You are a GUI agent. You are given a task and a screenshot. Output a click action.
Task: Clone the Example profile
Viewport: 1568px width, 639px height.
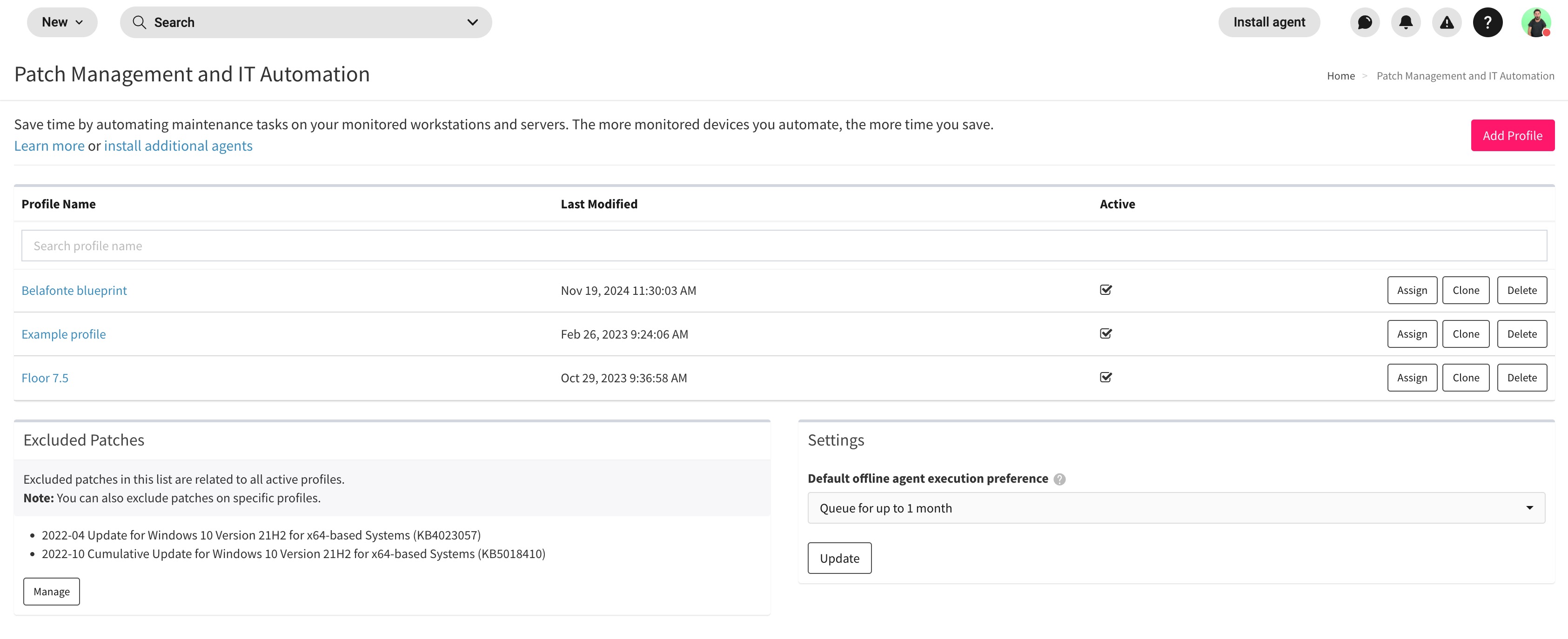coord(1465,334)
